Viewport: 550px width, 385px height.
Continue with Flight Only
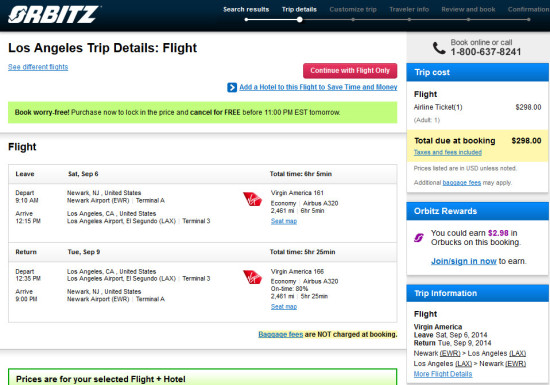[x=350, y=71]
